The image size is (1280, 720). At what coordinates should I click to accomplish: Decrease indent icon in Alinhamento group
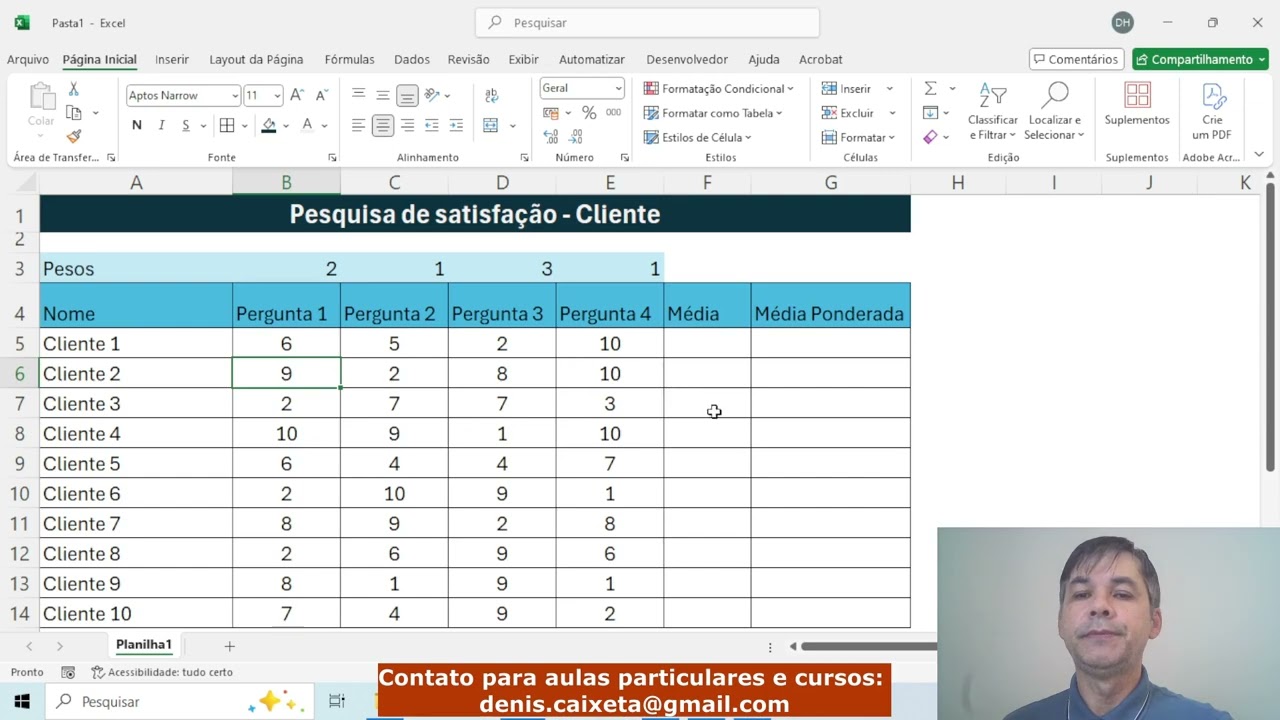click(432, 125)
